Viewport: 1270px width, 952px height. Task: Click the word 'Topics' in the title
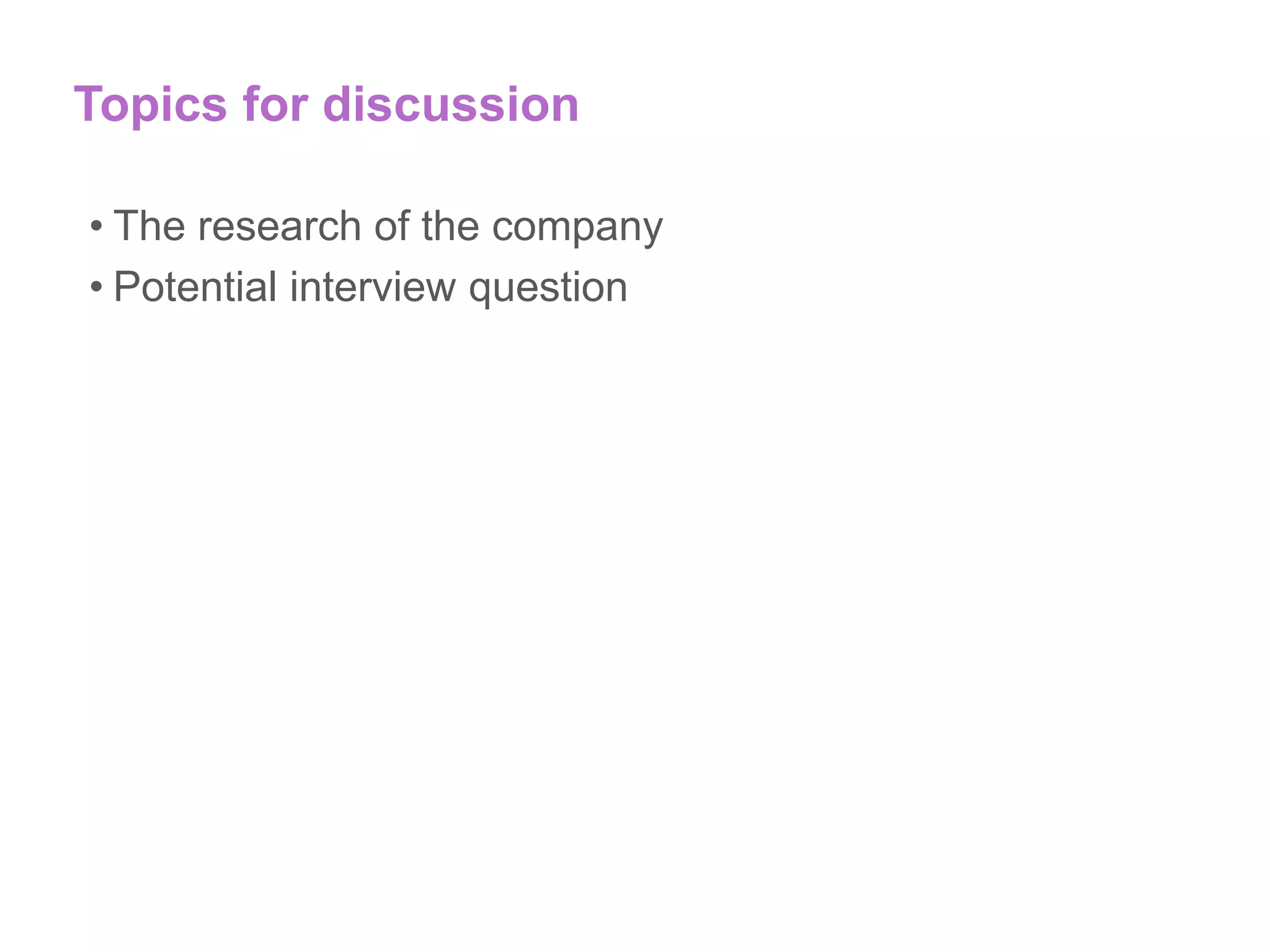(x=151, y=104)
